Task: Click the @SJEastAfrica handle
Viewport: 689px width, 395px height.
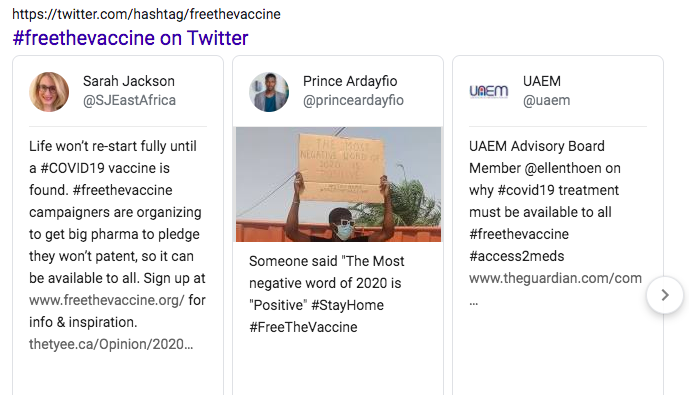Action: pos(129,100)
